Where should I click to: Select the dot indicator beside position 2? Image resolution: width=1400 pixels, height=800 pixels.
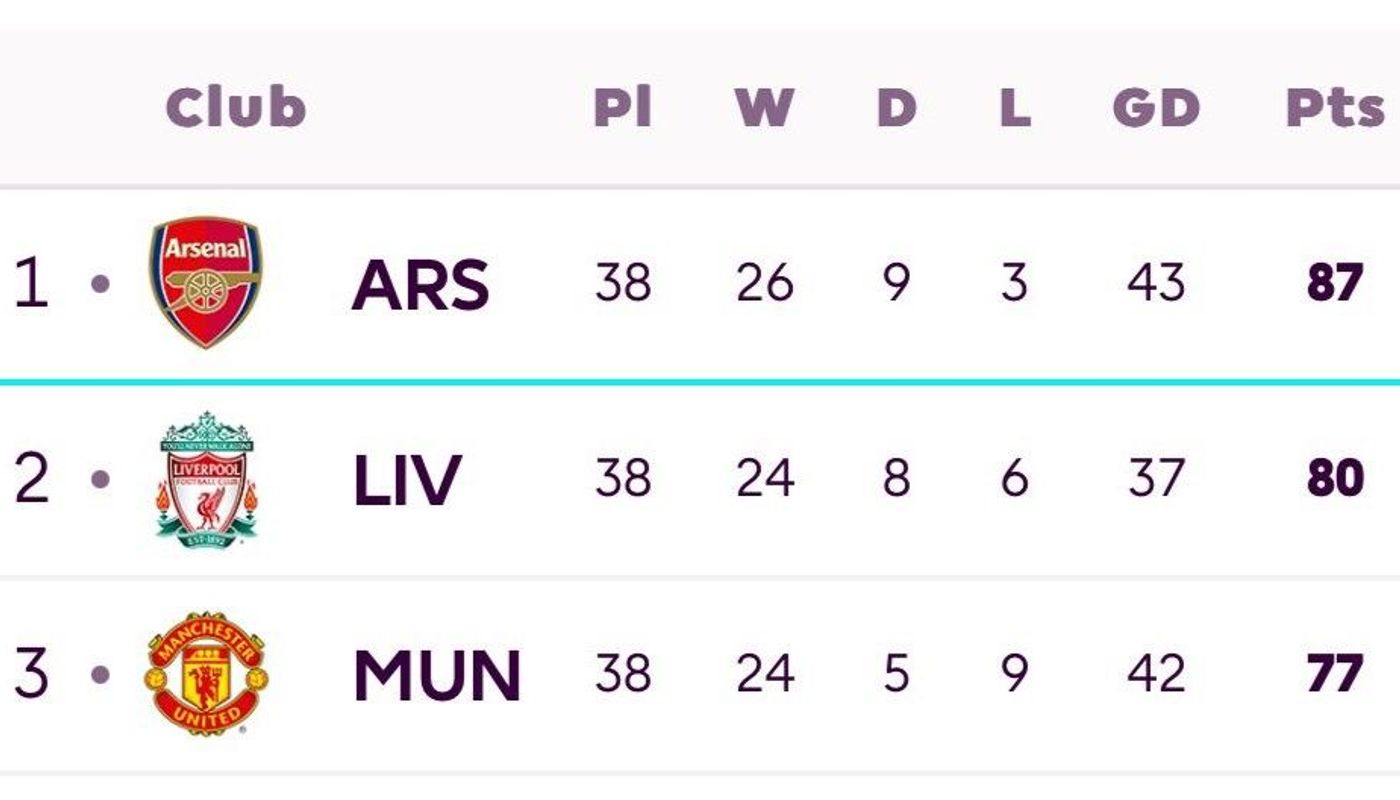coord(100,479)
